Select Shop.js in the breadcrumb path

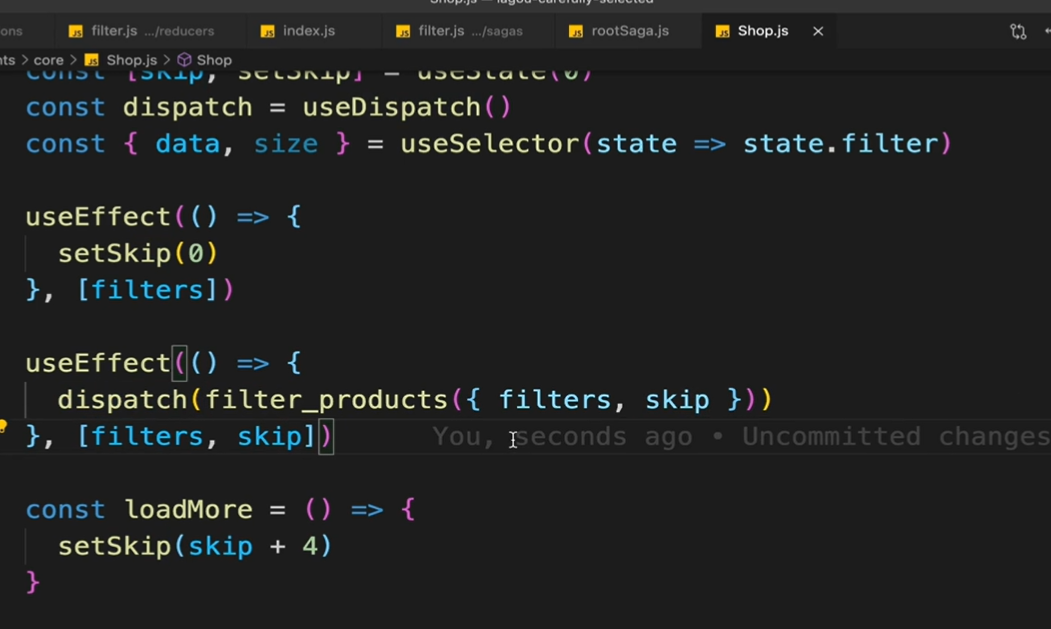tap(131, 60)
